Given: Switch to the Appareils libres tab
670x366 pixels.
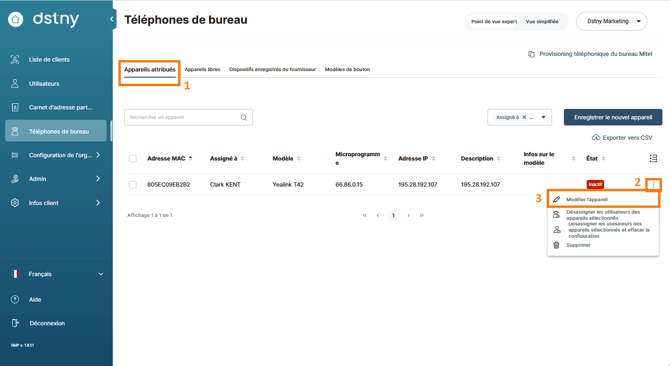Looking at the screenshot, I should pyautogui.click(x=203, y=69).
